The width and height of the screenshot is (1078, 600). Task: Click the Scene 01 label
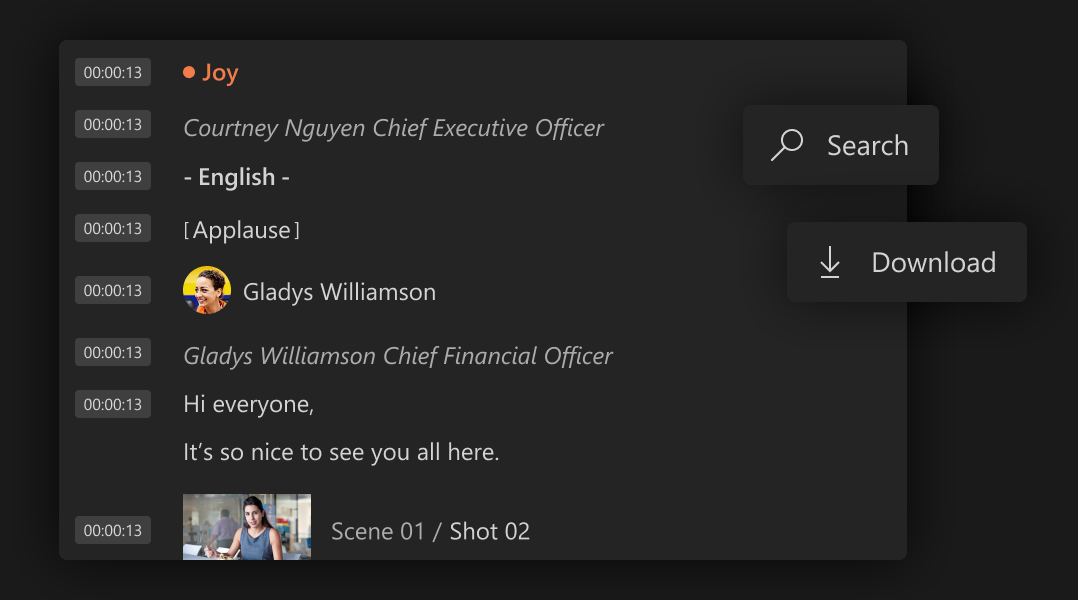point(378,531)
